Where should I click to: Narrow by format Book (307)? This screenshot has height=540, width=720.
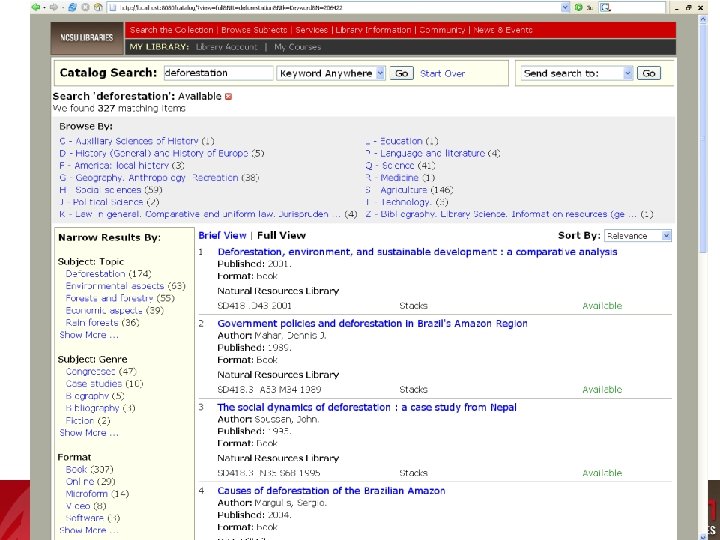point(90,469)
